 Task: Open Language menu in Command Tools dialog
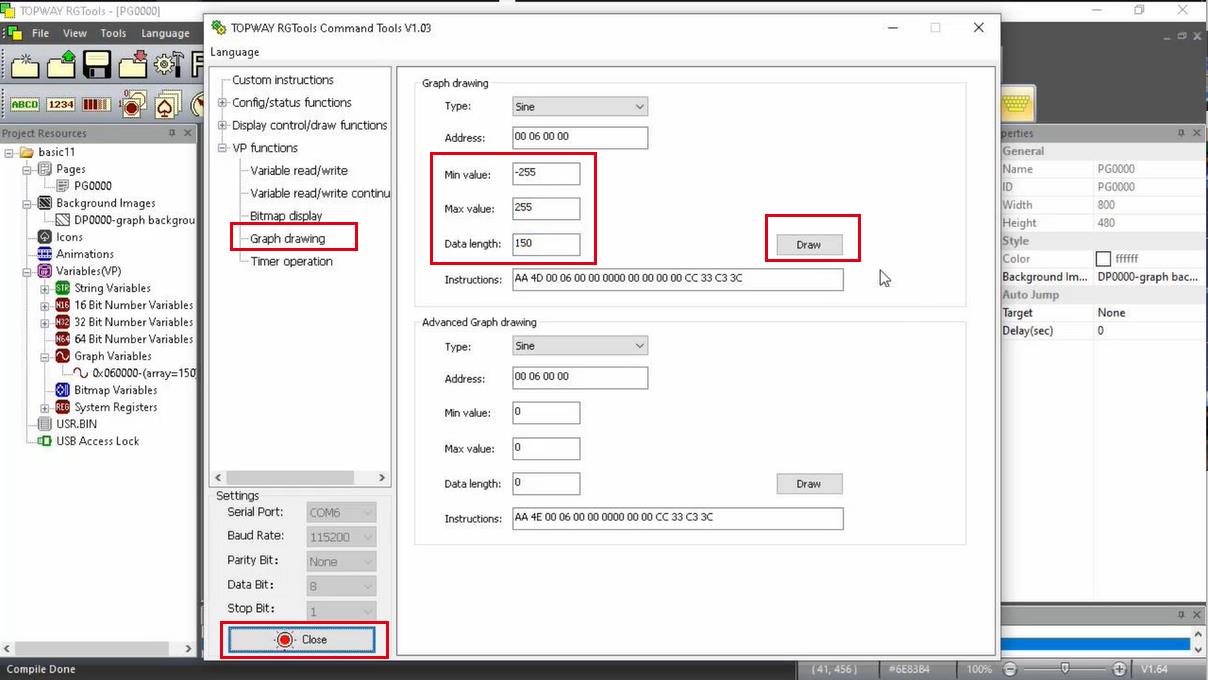(x=235, y=52)
